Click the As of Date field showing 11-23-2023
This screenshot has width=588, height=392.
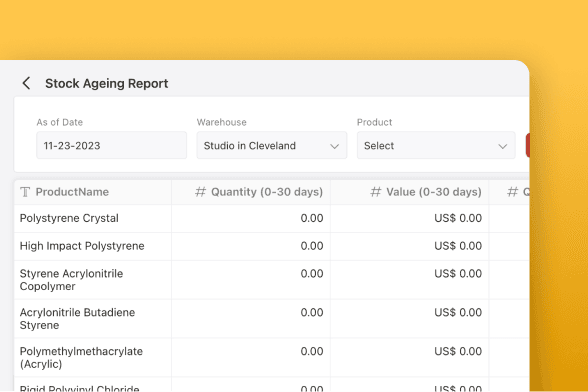pyautogui.click(x=111, y=145)
